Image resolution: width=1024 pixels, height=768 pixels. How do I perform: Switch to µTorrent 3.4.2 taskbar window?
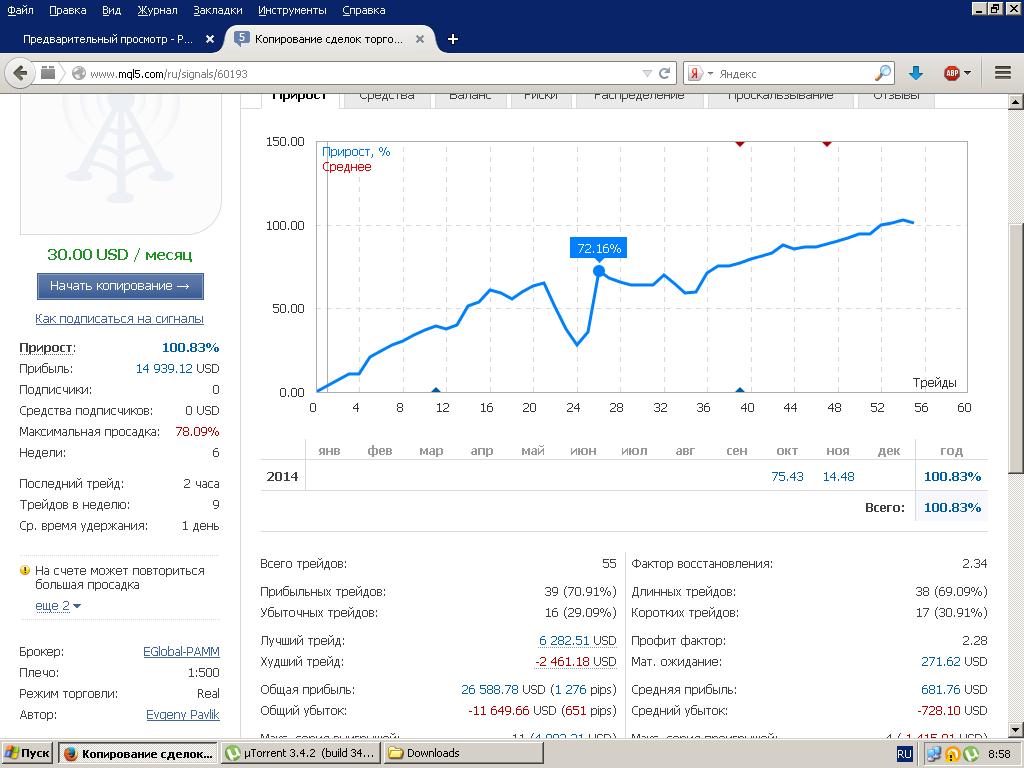coord(300,753)
